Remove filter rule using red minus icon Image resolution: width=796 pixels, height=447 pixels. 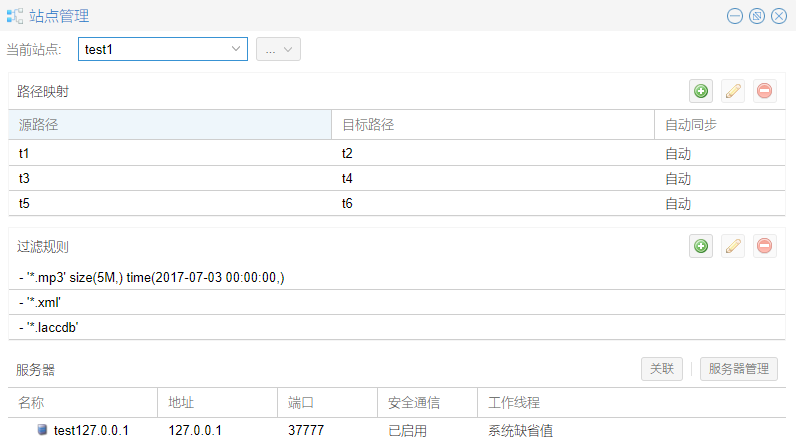point(764,246)
